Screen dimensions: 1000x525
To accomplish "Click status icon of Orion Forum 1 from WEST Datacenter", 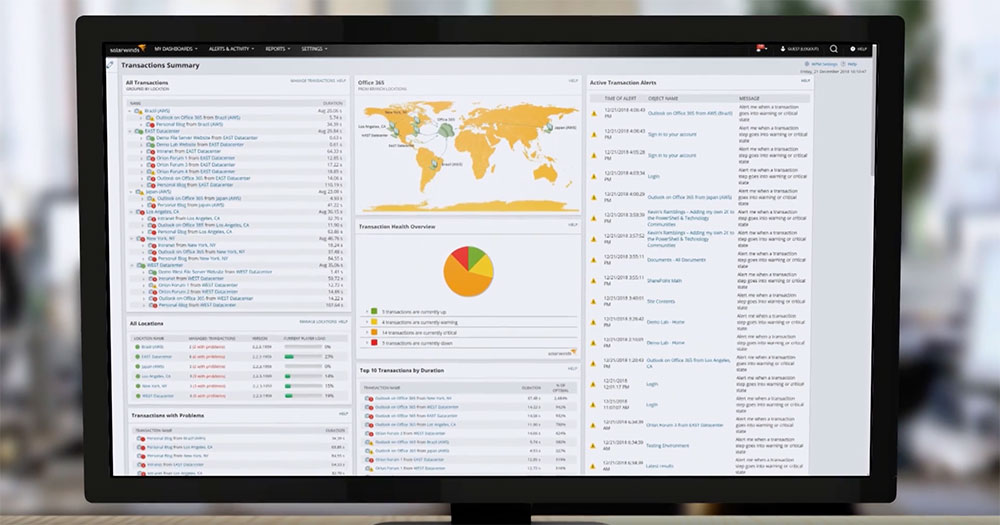I will tap(153, 285).
